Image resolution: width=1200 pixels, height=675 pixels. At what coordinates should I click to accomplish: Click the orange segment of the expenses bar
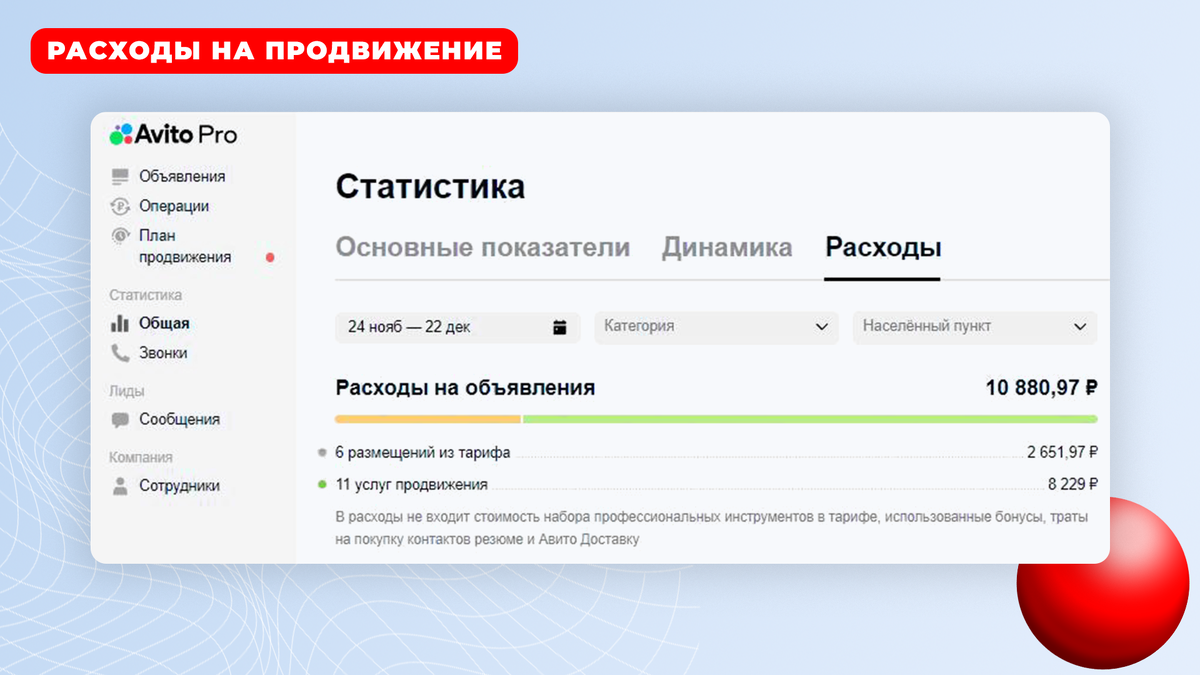pyautogui.click(x=428, y=419)
